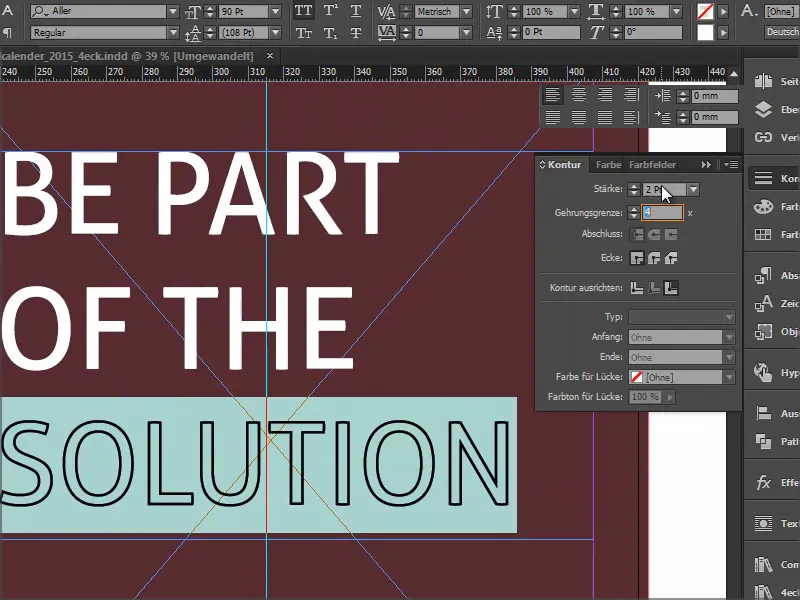Open the Aller font family dropdown
The height and width of the screenshot is (600, 800).
173,11
